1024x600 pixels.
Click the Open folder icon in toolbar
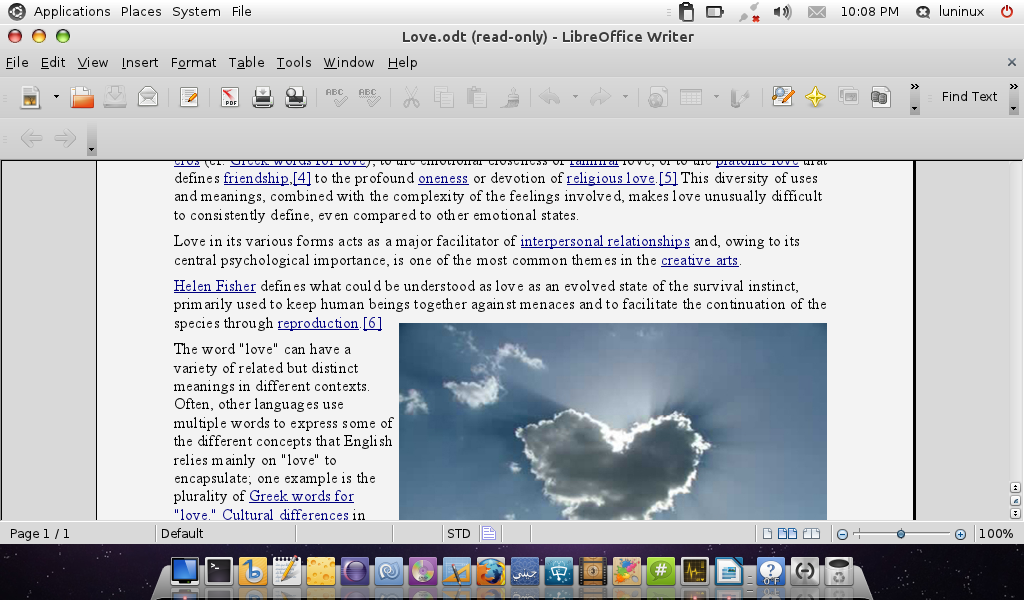(x=82, y=97)
